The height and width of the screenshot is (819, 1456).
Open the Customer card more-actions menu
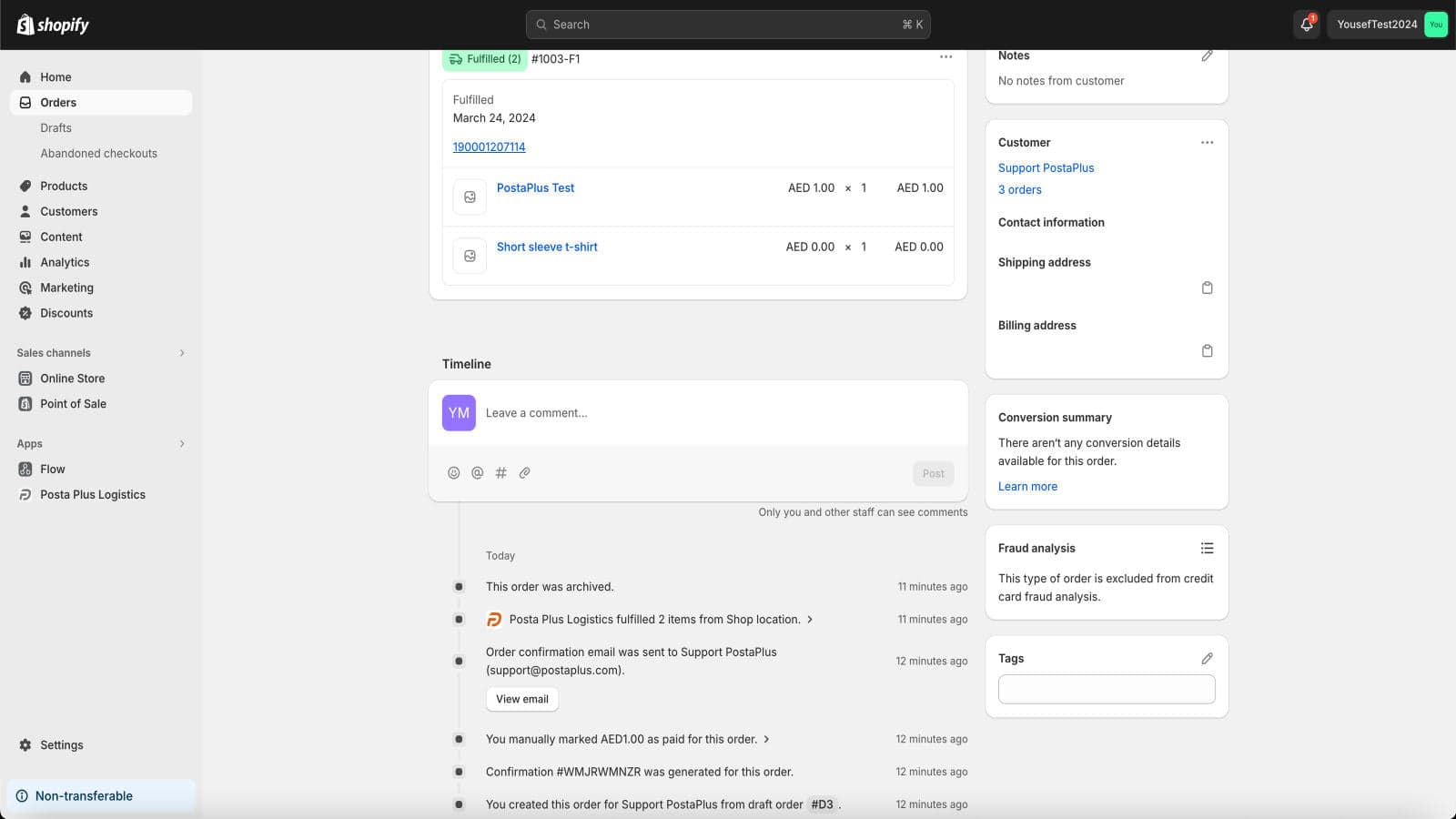click(1207, 143)
